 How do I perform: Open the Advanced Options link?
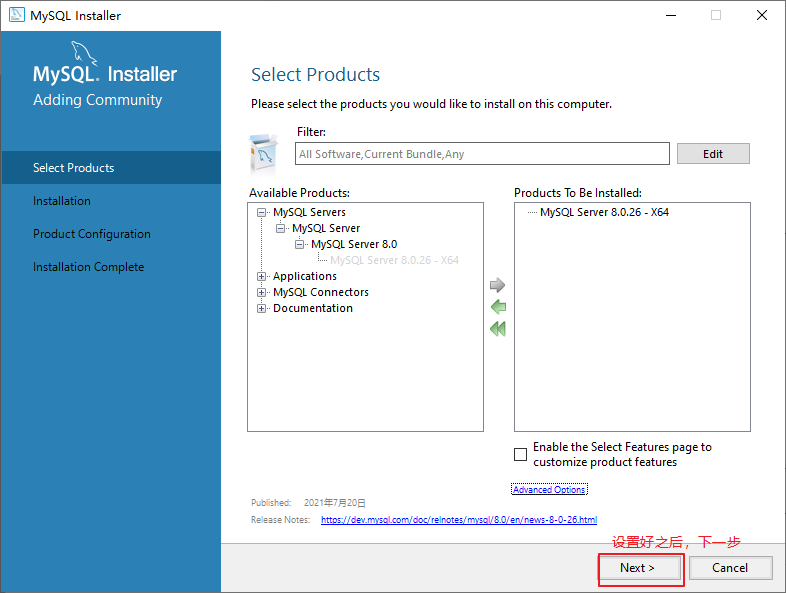pos(549,489)
